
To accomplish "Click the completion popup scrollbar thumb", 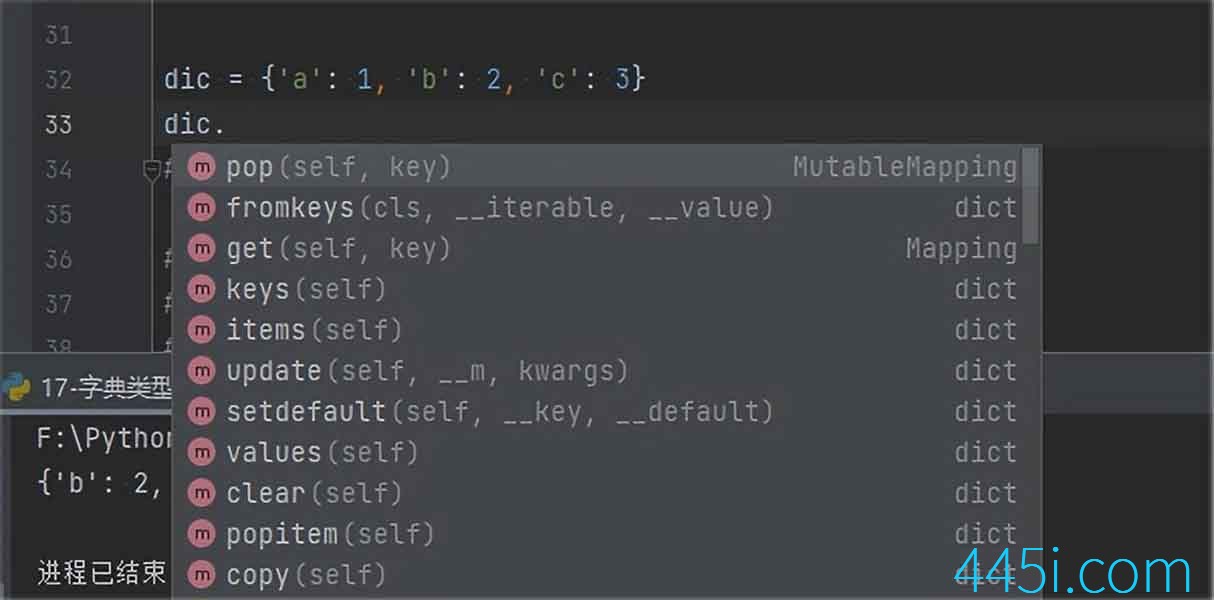I will point(1032,196).
